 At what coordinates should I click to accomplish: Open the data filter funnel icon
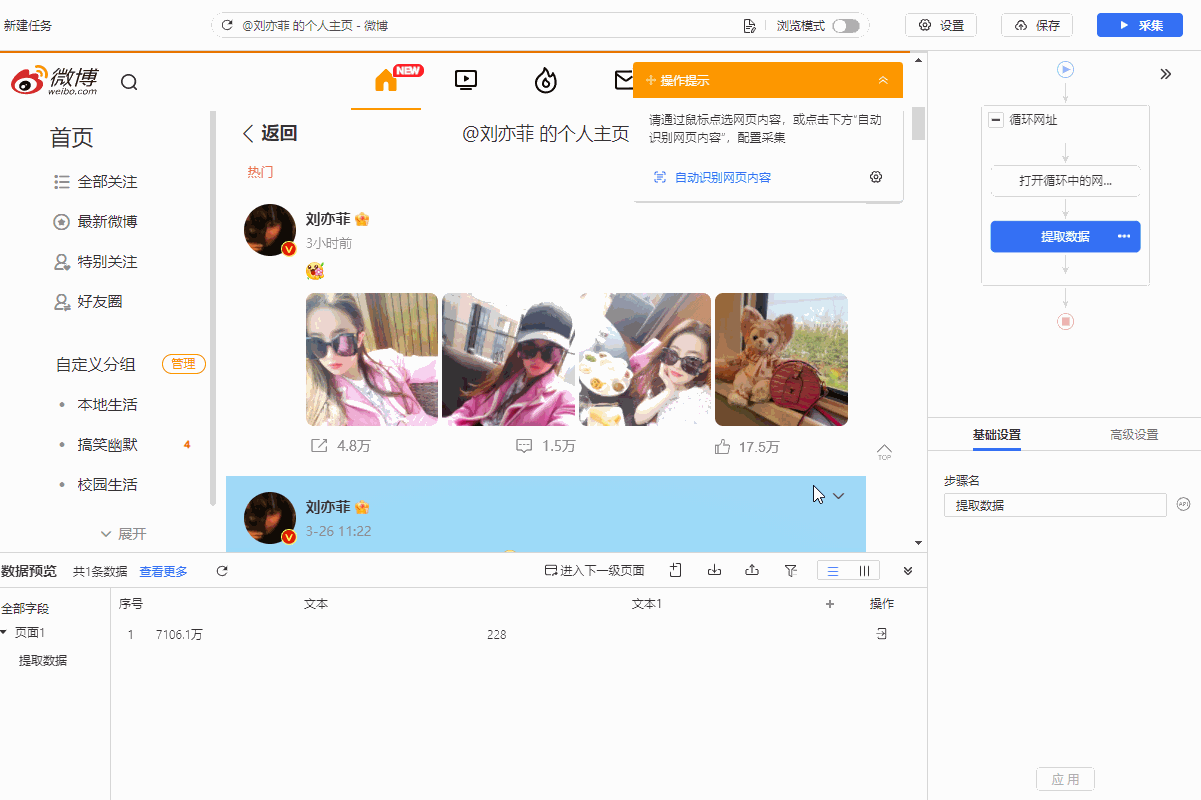point(790,571)
